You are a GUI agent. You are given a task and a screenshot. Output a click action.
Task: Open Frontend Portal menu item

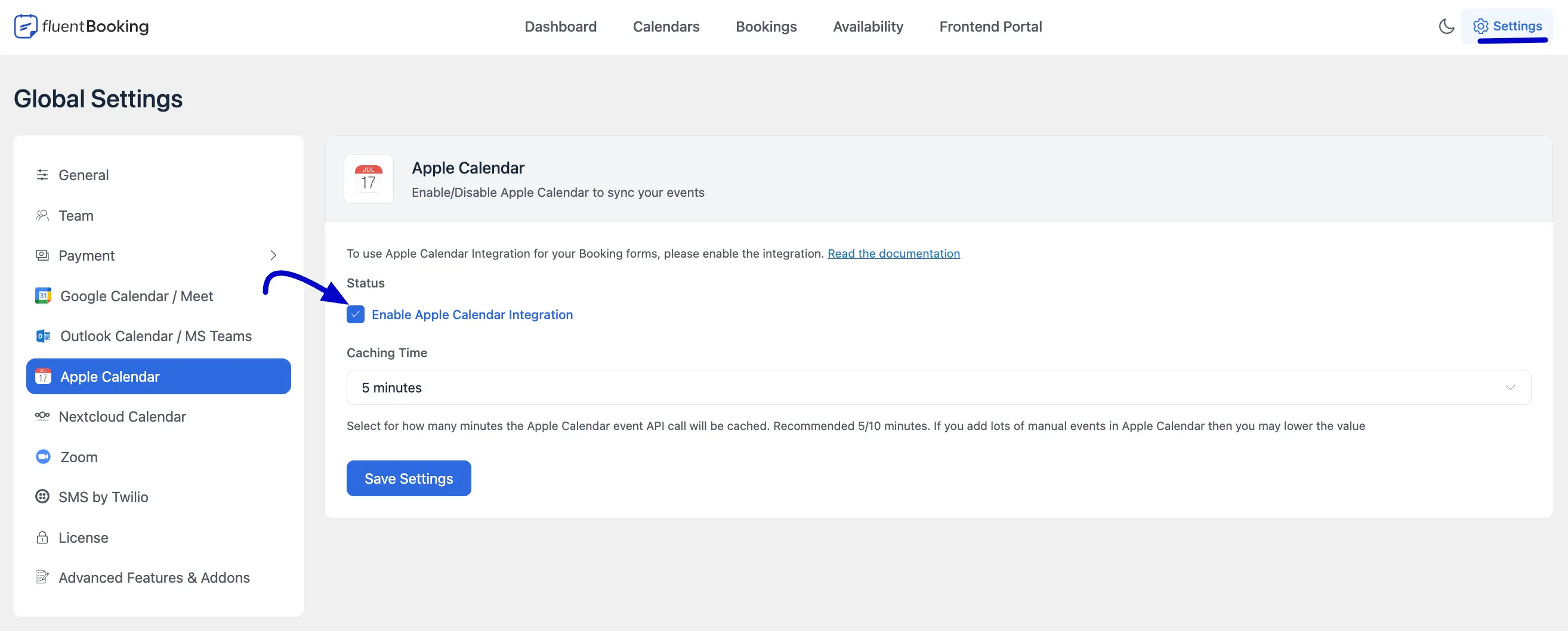tap(990, 26)
